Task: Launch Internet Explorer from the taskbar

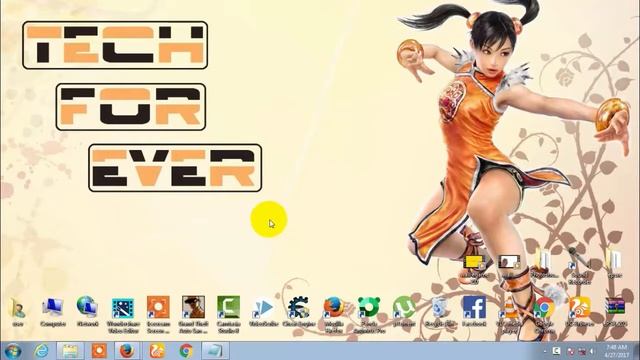Action: coord(41,351)
